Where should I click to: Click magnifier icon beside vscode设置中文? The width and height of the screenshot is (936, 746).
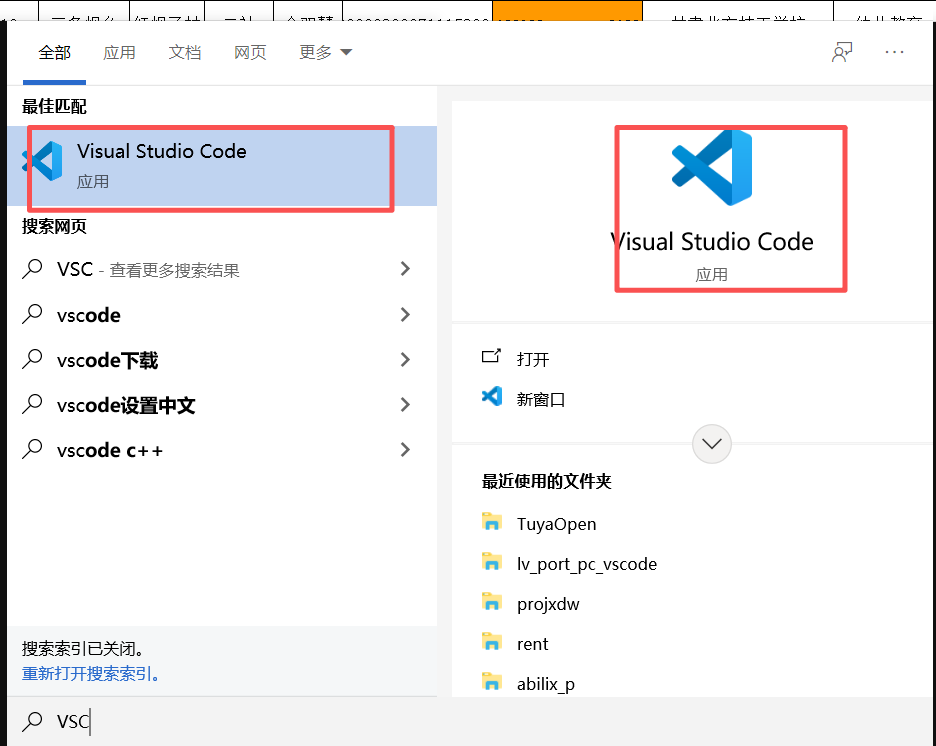[32, 404]
